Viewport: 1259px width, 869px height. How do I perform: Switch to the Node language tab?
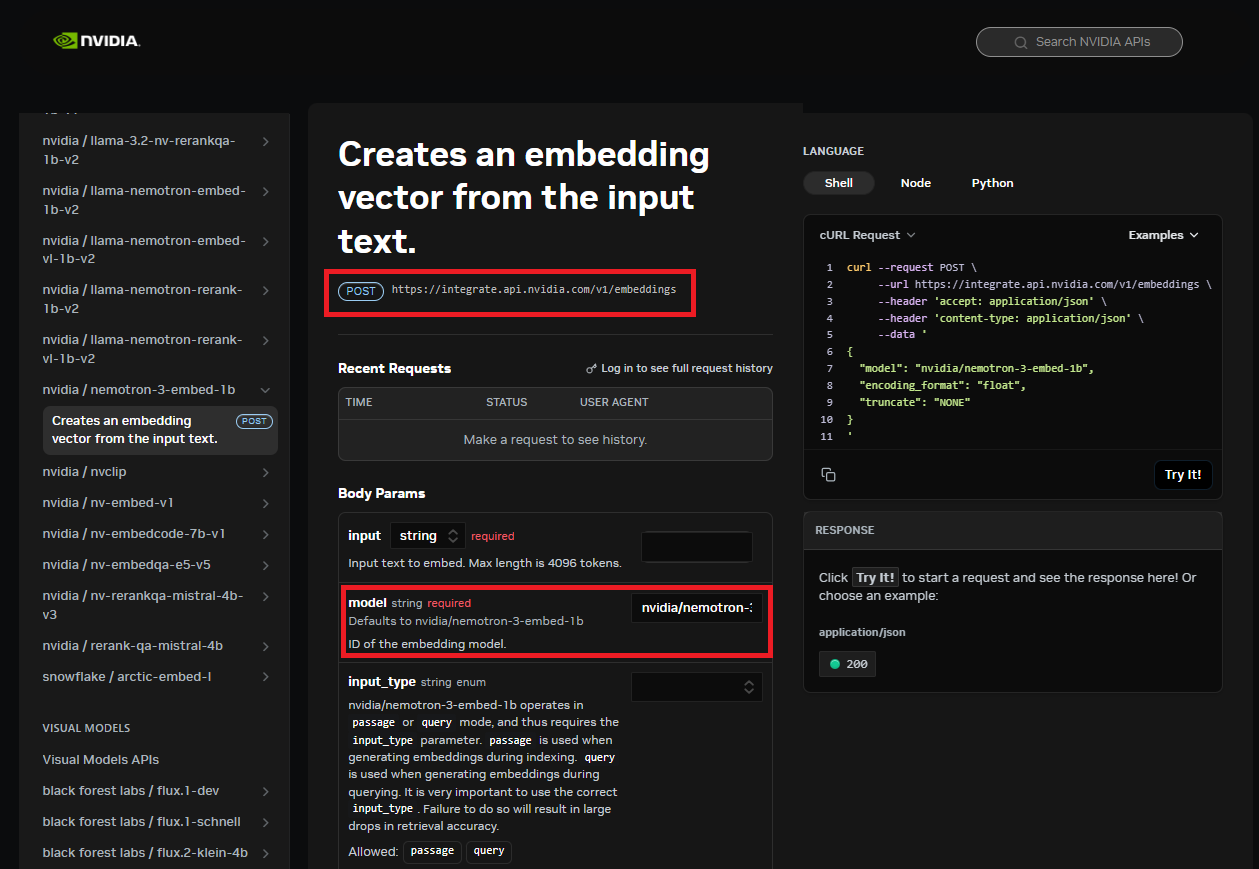click(915, 183)
